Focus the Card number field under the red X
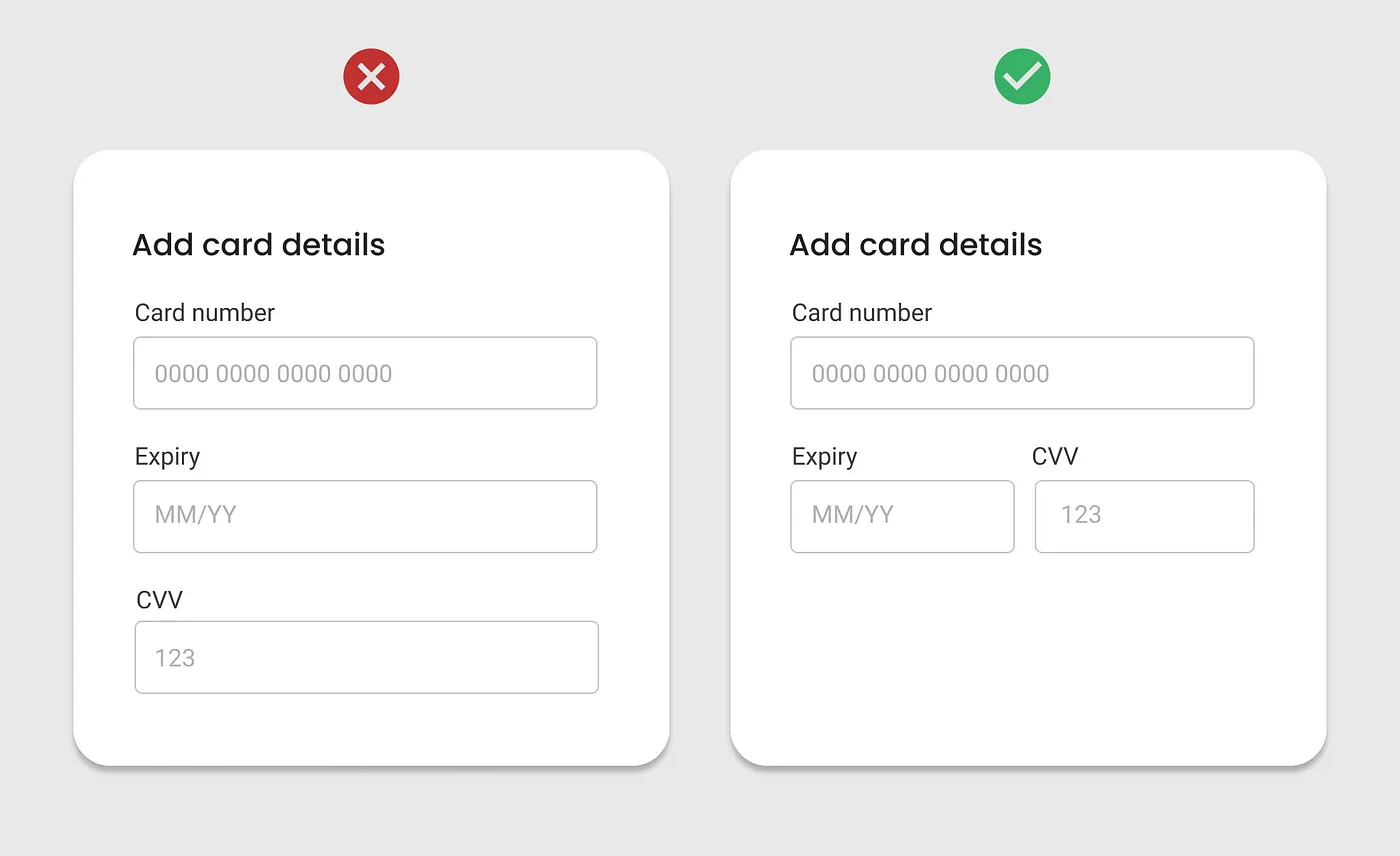The height and width of the screenshot is (856, 1400). (365, 373)
